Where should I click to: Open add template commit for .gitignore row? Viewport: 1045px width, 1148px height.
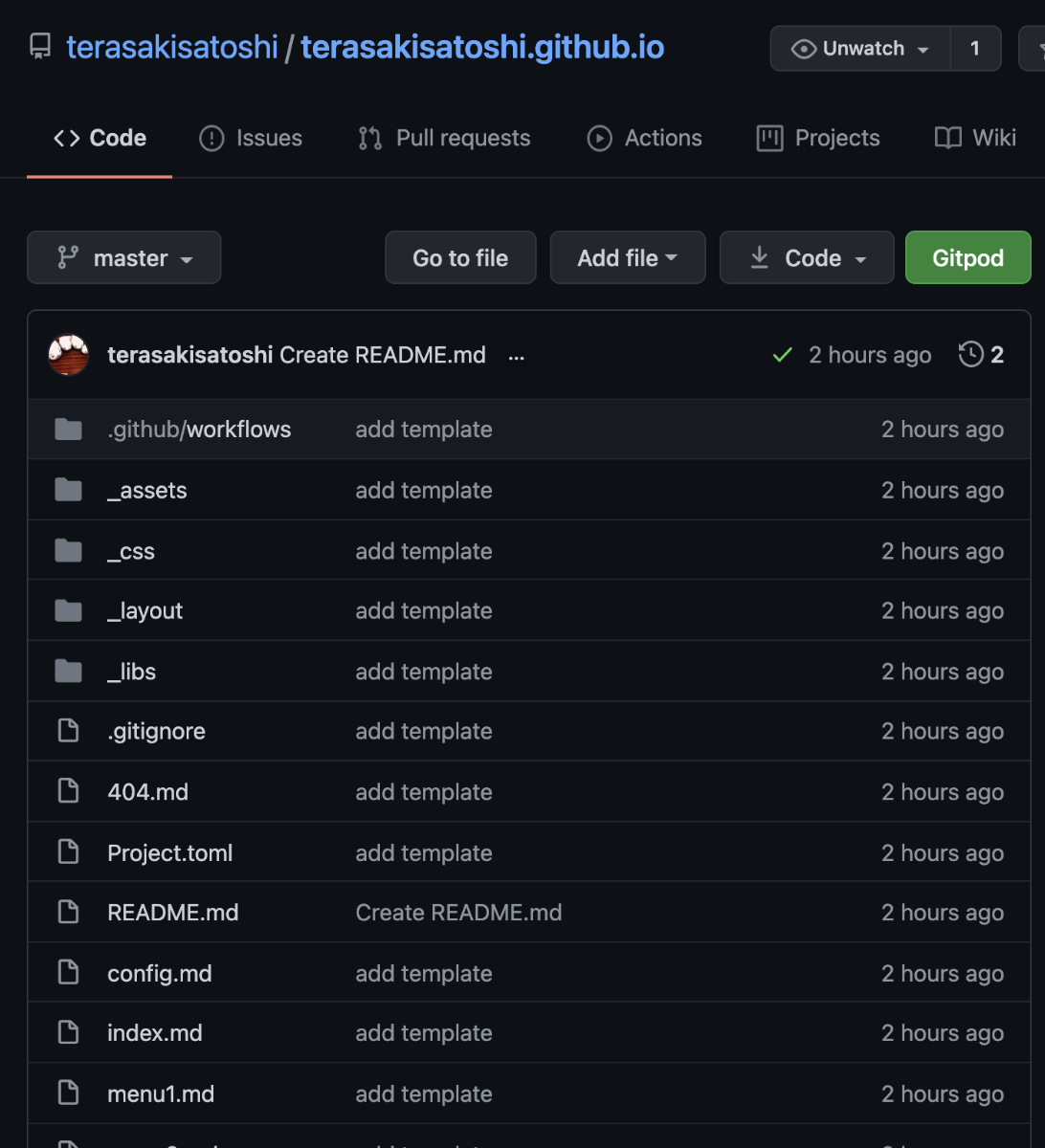point(424,731)
